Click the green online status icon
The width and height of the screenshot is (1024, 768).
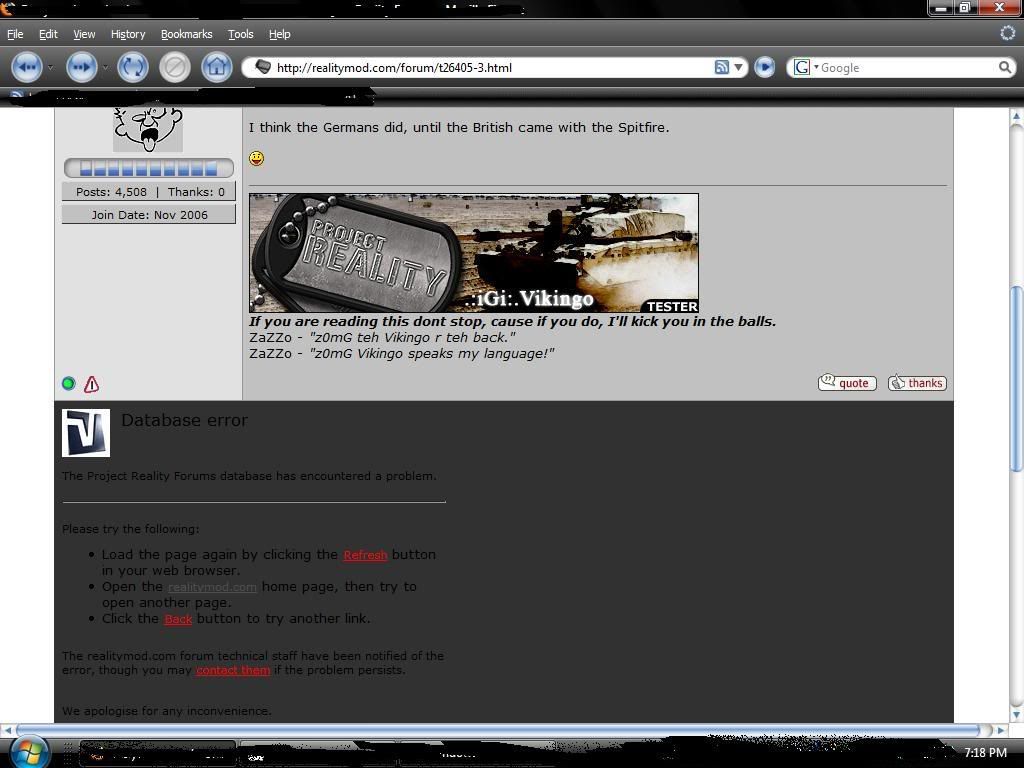pyautogui.click(x=69, y=384)
